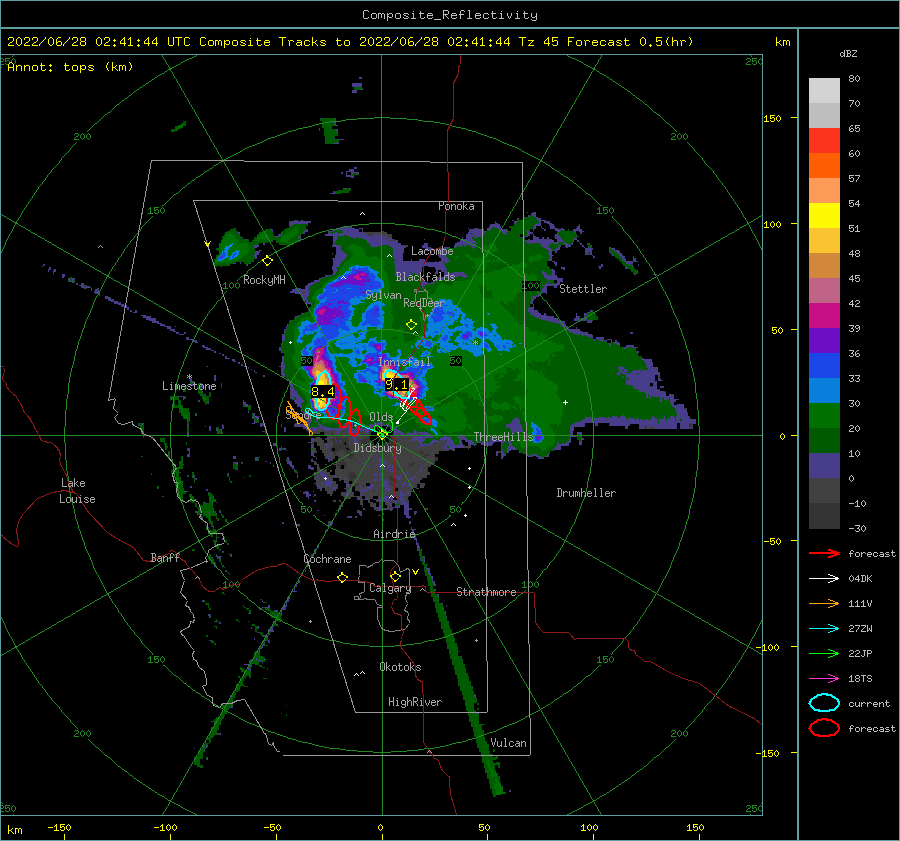
Task: Click the Vulcan label
Action: [509, 743]
